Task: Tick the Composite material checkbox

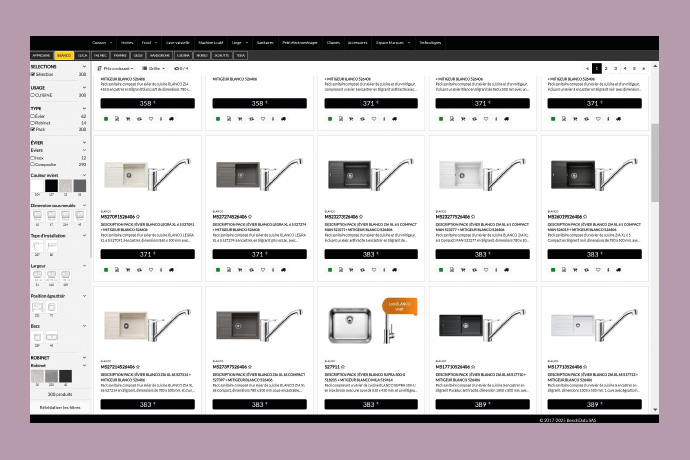Action: point(33,164)
